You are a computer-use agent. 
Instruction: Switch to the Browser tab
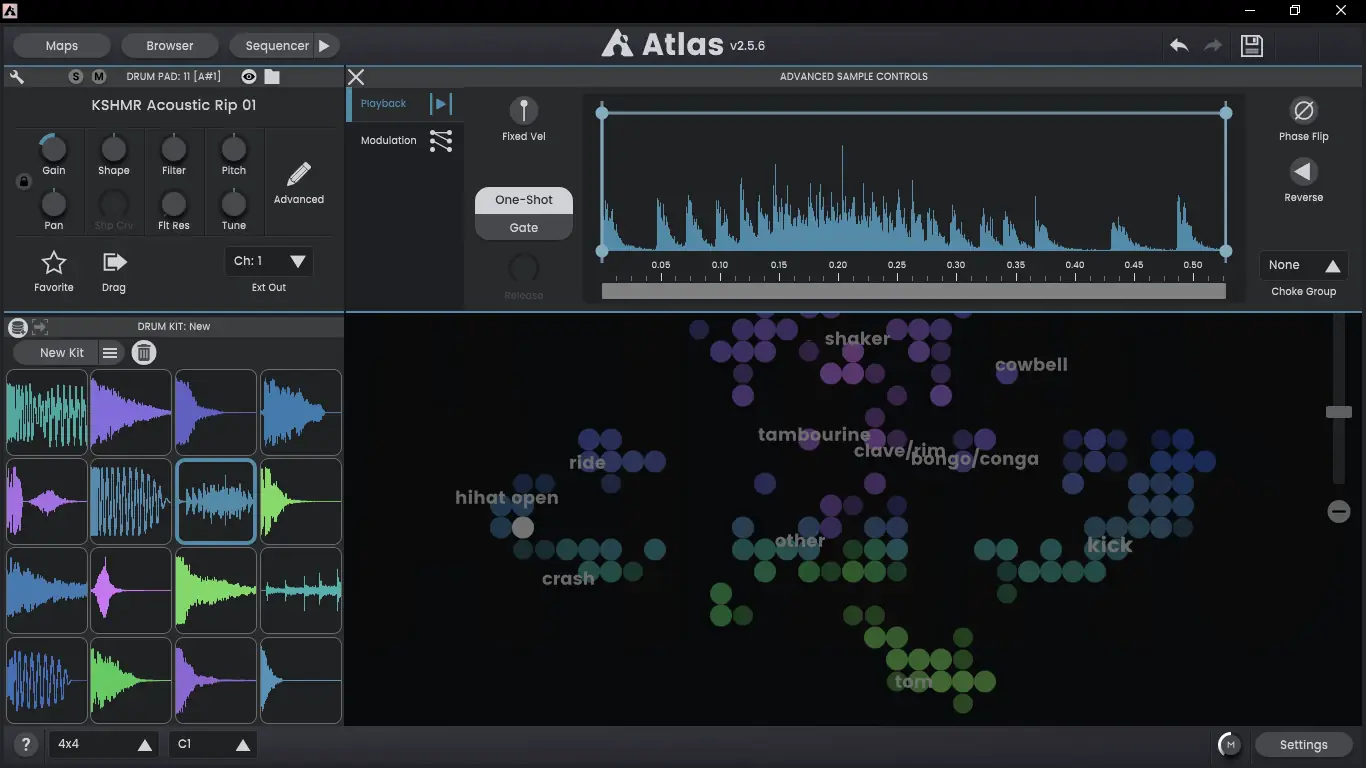170,46
